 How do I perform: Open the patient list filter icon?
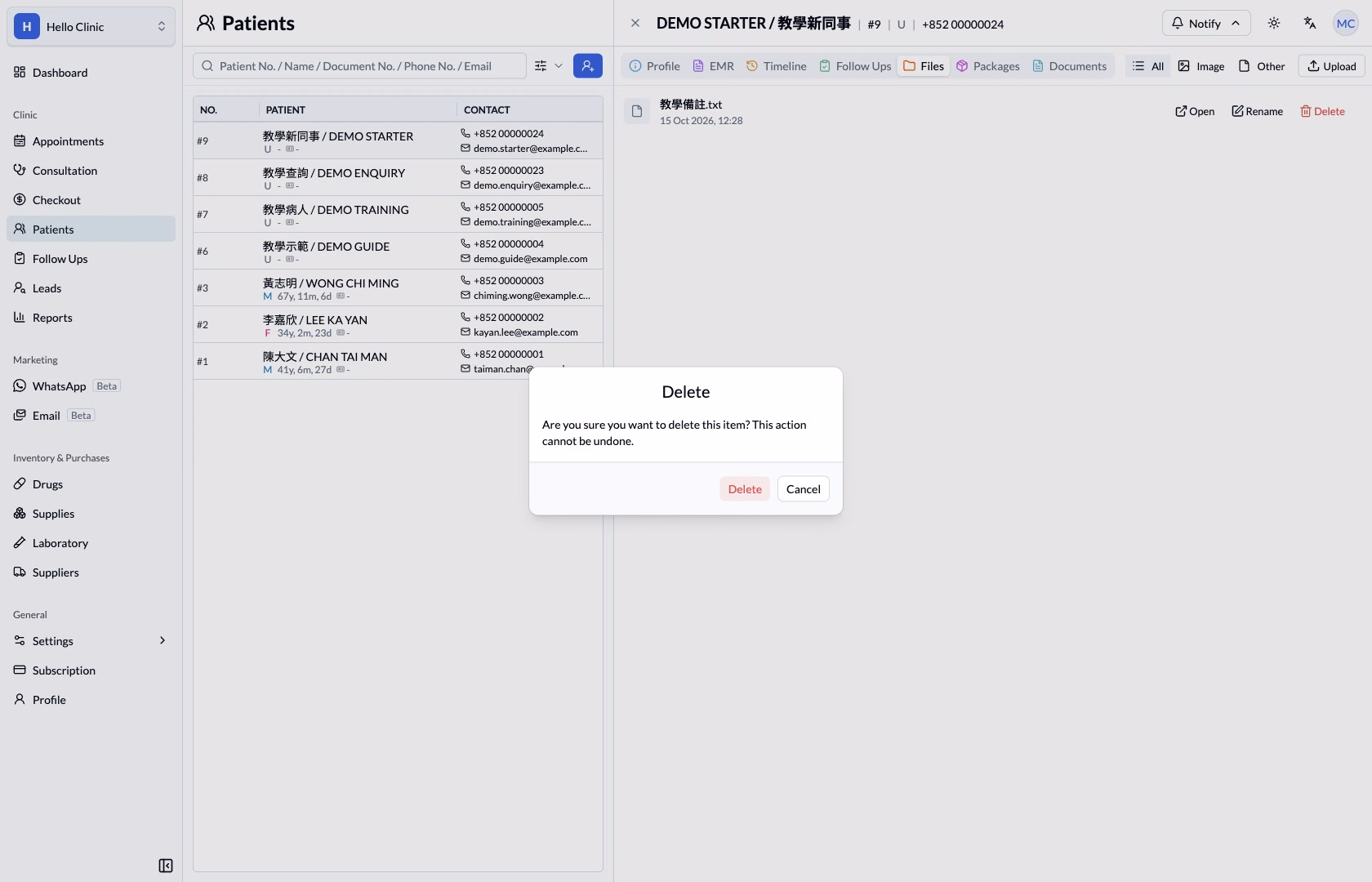click(541, 66)
